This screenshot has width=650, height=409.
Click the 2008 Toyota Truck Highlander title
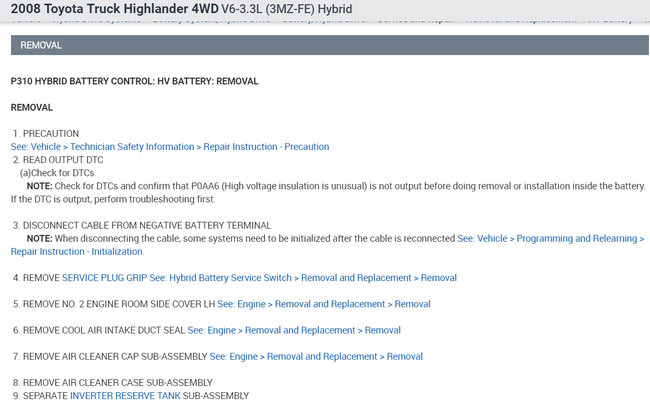pos(114,9)
